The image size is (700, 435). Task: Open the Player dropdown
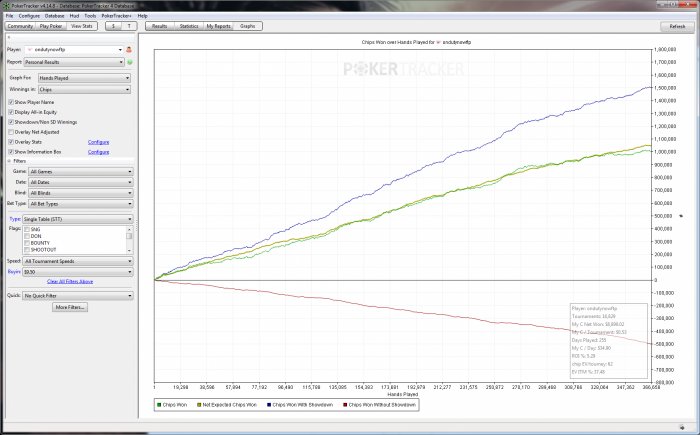pos(74,50)
